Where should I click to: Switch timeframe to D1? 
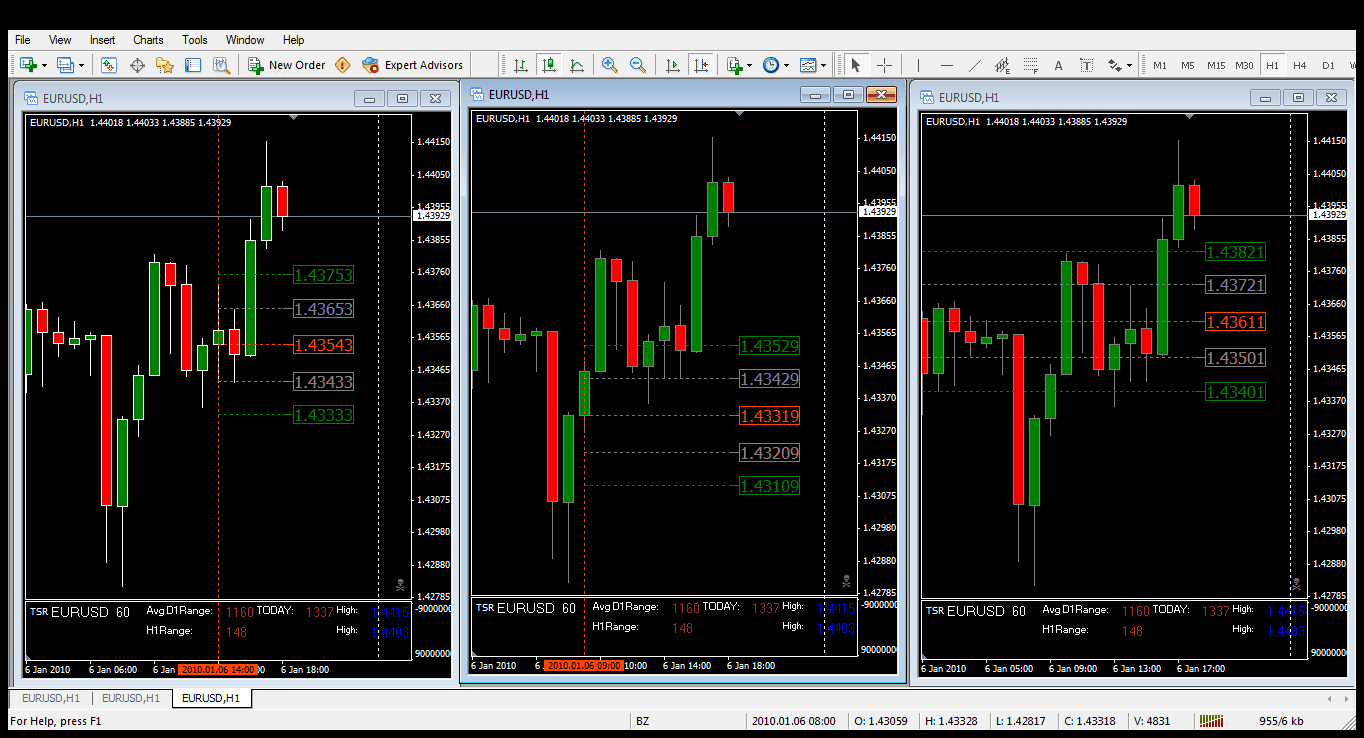tap(1328, 65)
